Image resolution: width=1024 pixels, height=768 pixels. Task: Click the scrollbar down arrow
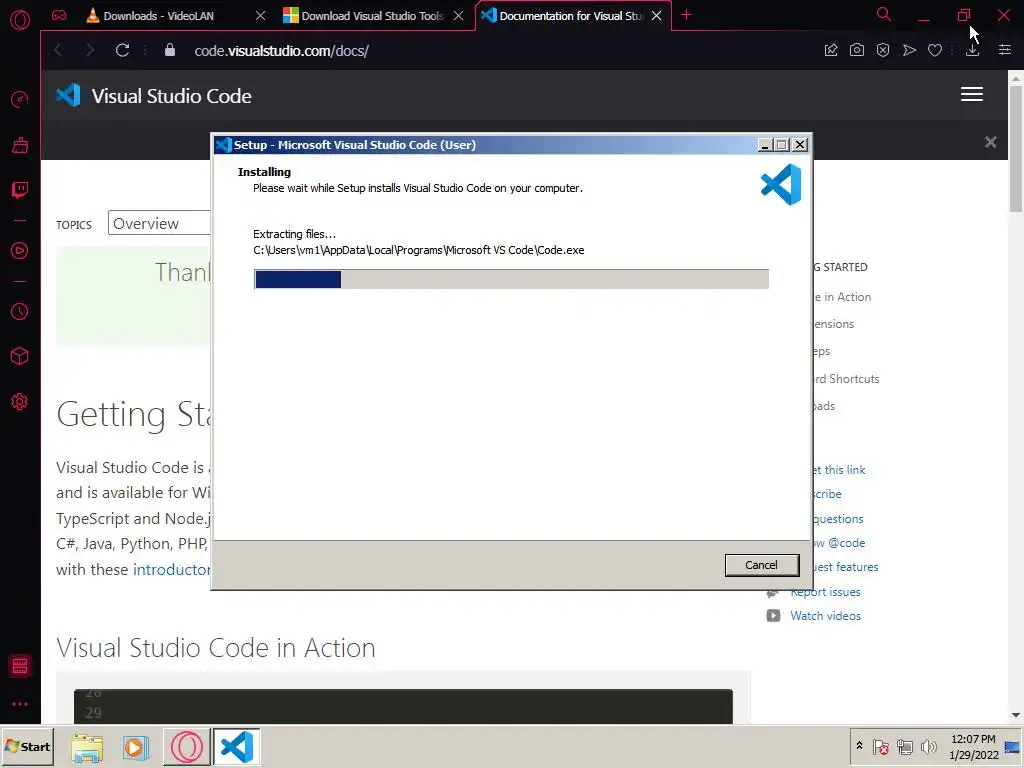[1016, 715]
